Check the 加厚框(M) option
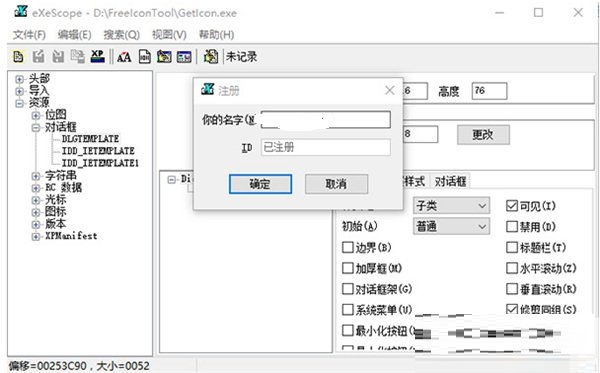 point(347,268)
